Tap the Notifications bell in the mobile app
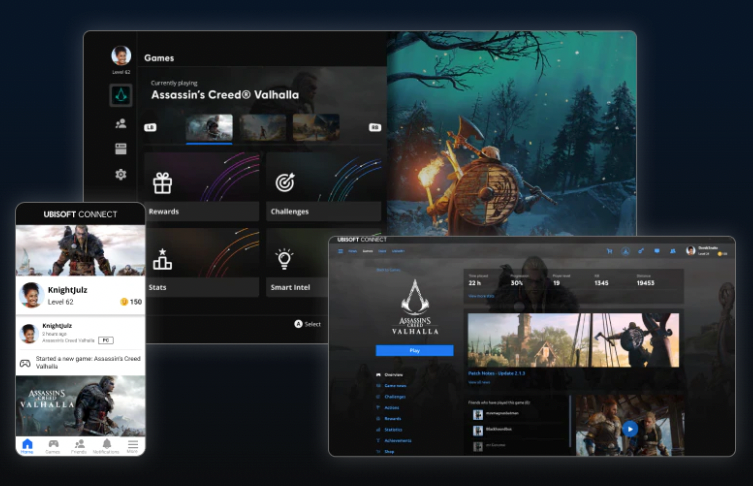Screen dimensions: 753x486 tap(106, 446)
